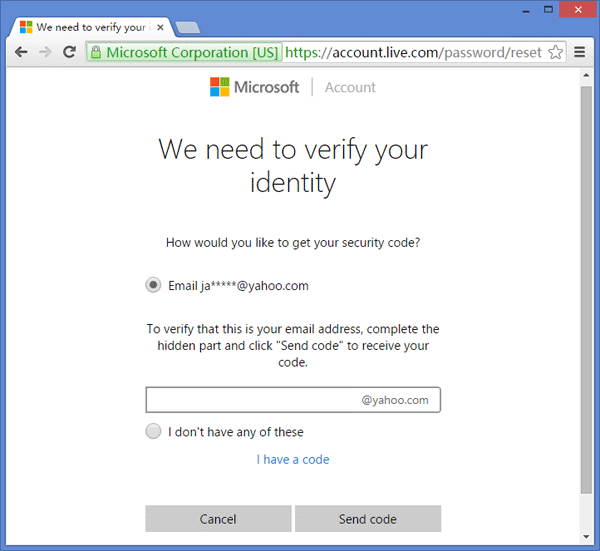The width and height of the screenshot is (600, 551).
Task: Click the scrollbar down arrow
Action: click(586, 536)
